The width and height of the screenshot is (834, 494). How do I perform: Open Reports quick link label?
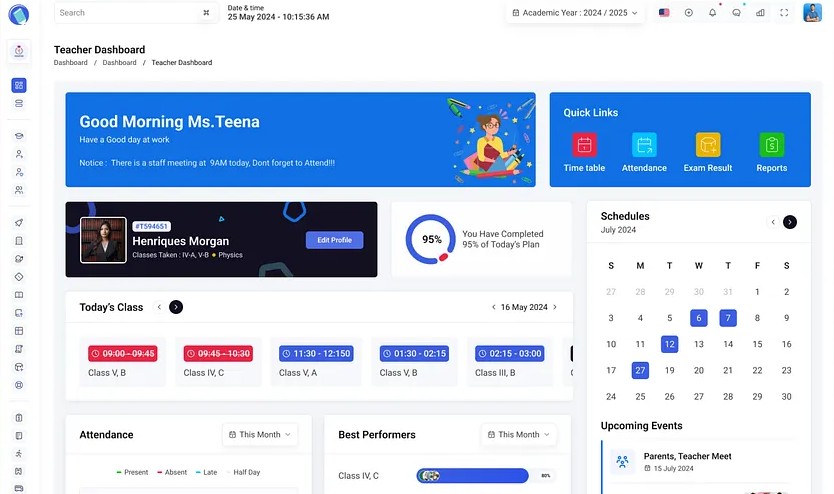tap(771, 168)
